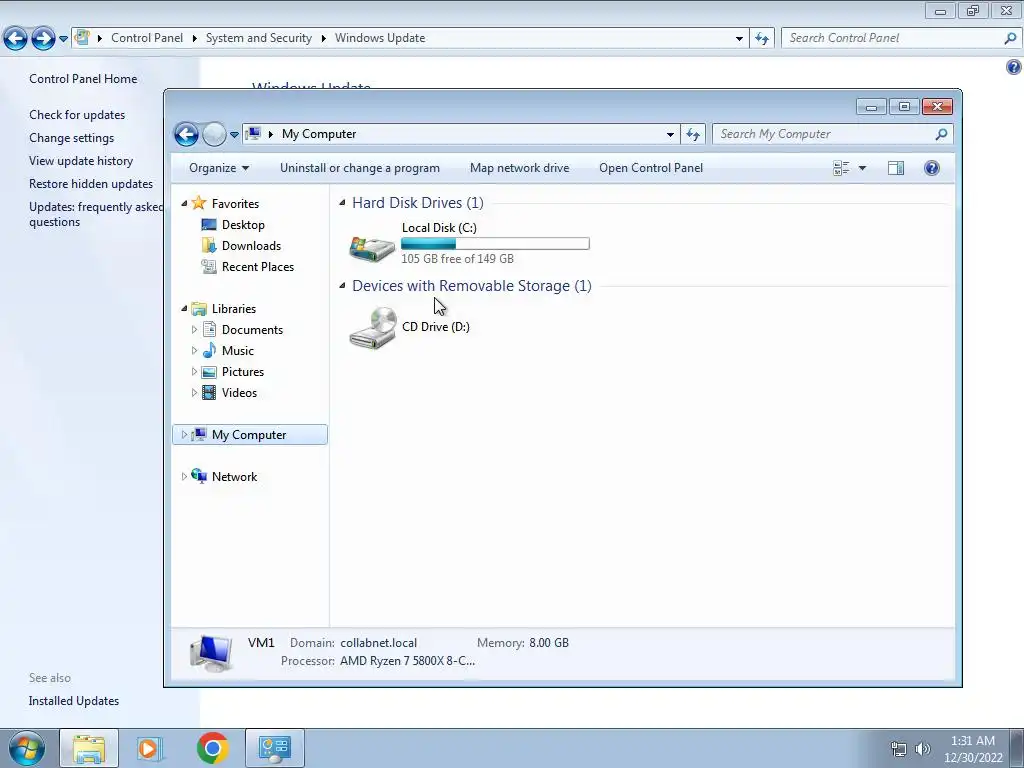Click the computer icon in the address bar

pos(253,134)
